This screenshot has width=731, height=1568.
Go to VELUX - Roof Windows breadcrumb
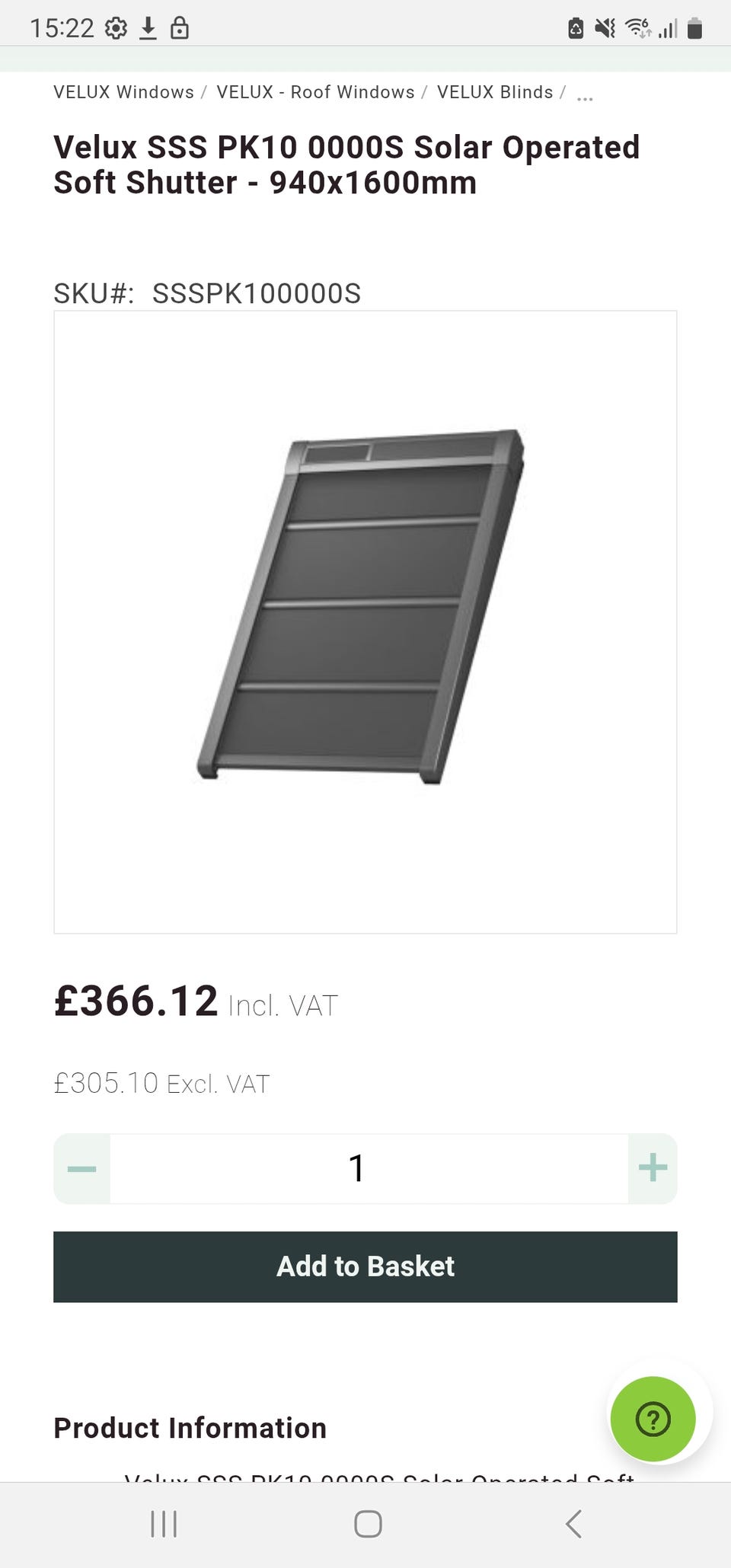(315, 92)
